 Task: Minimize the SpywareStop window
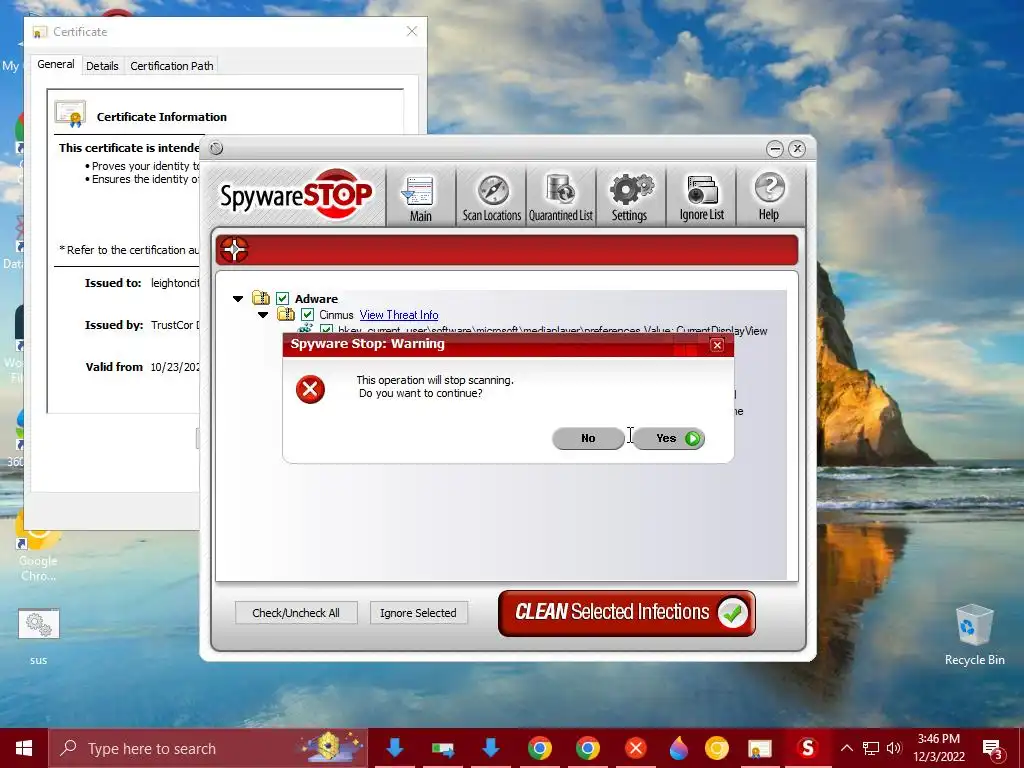tap(775, 149)
